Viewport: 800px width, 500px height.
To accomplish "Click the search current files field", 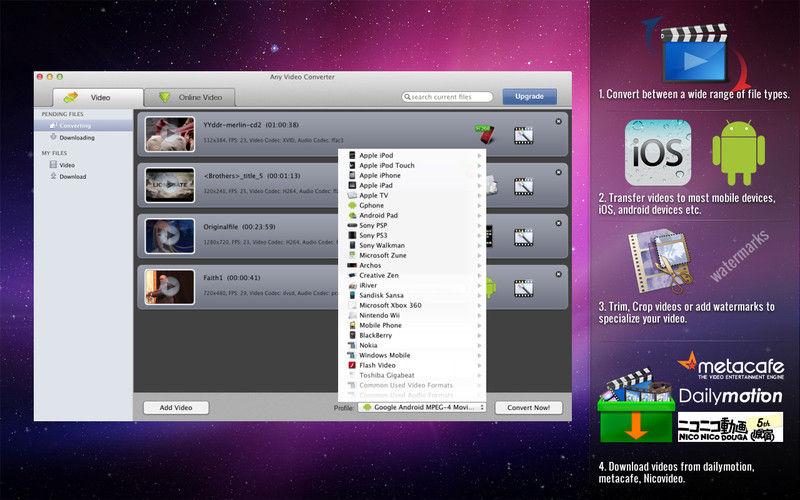I will click(x=447, y=97).
